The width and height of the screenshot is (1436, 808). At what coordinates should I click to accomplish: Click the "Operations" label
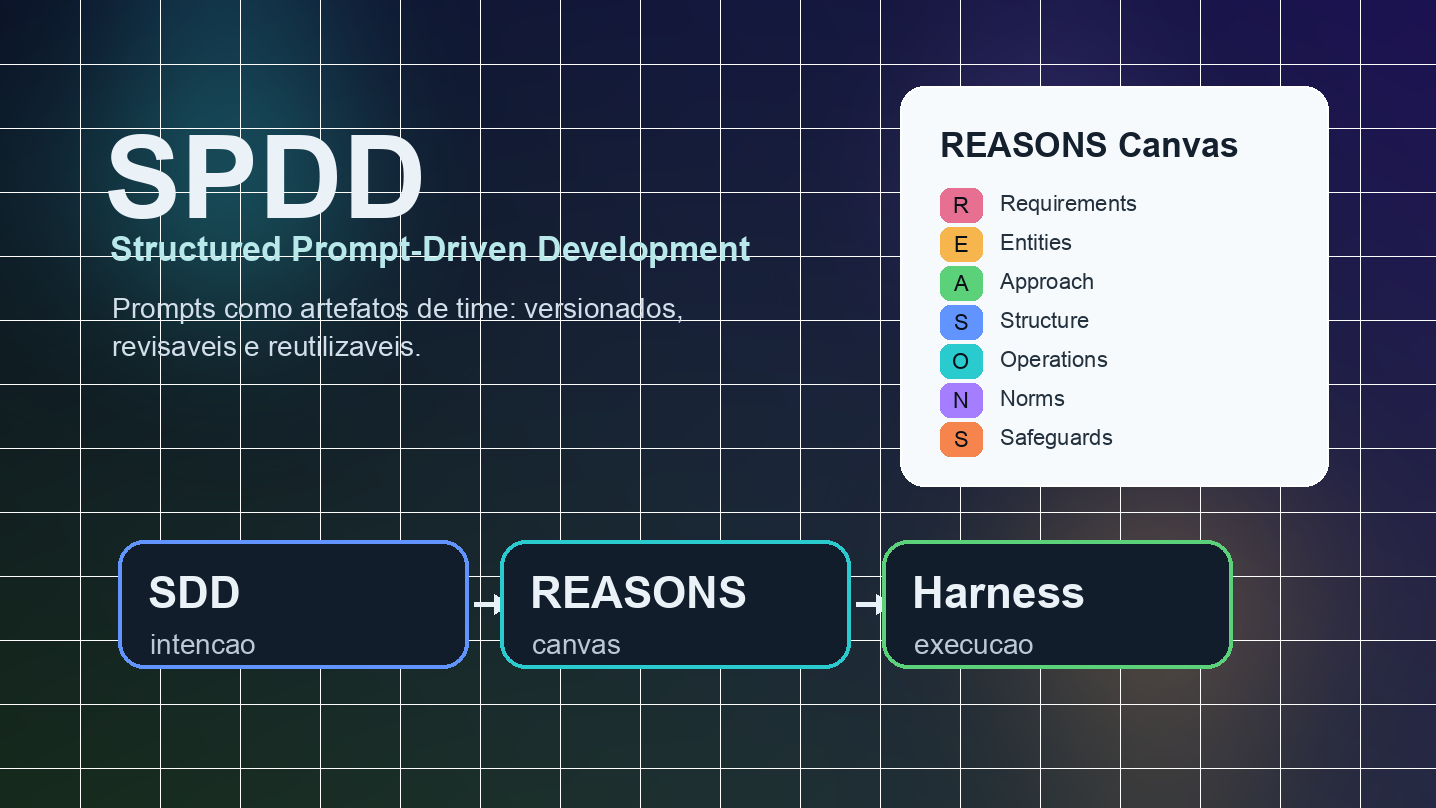[1054, 360]
